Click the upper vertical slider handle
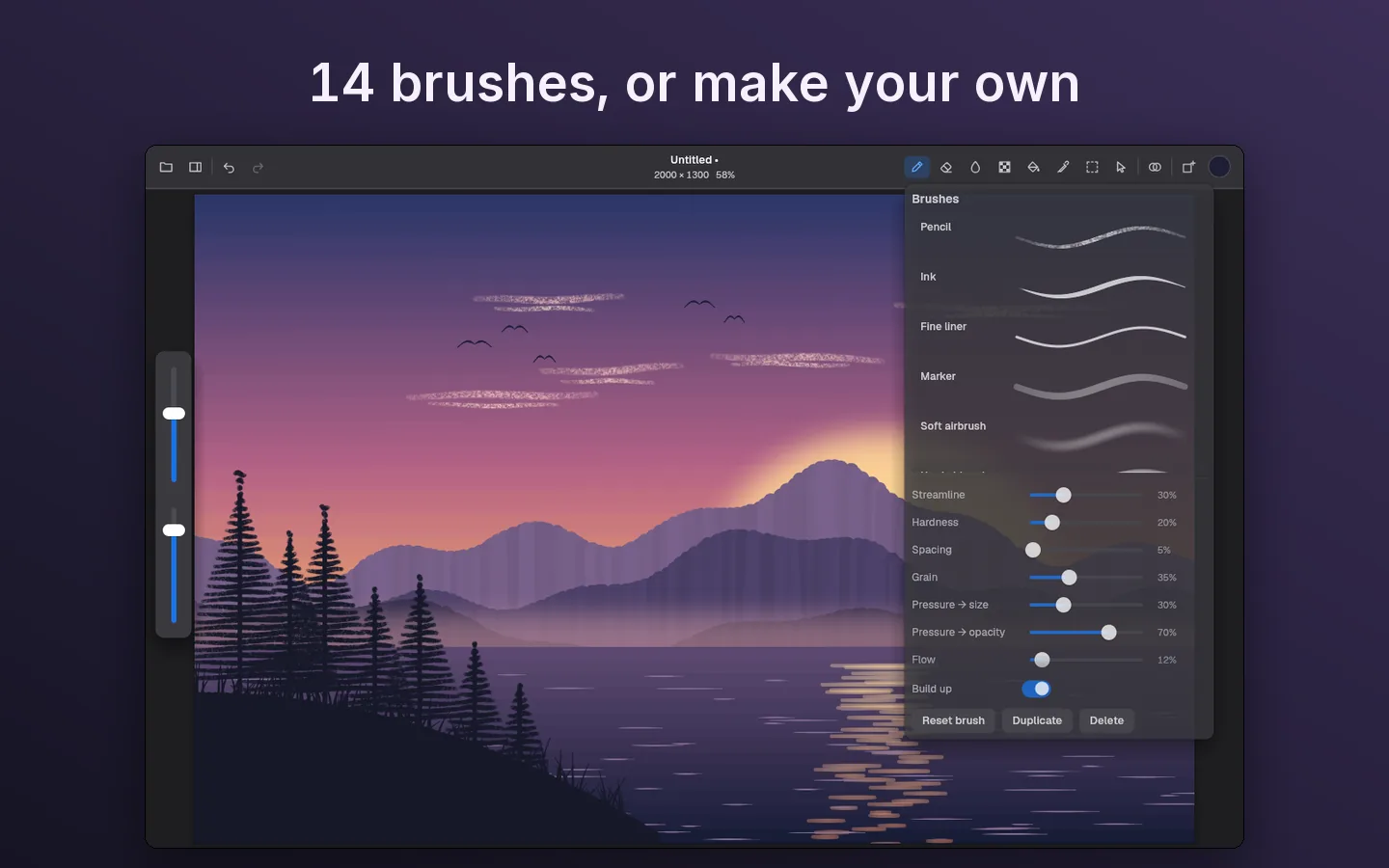Screen dimensions: 1389x868 coord(174,414)
